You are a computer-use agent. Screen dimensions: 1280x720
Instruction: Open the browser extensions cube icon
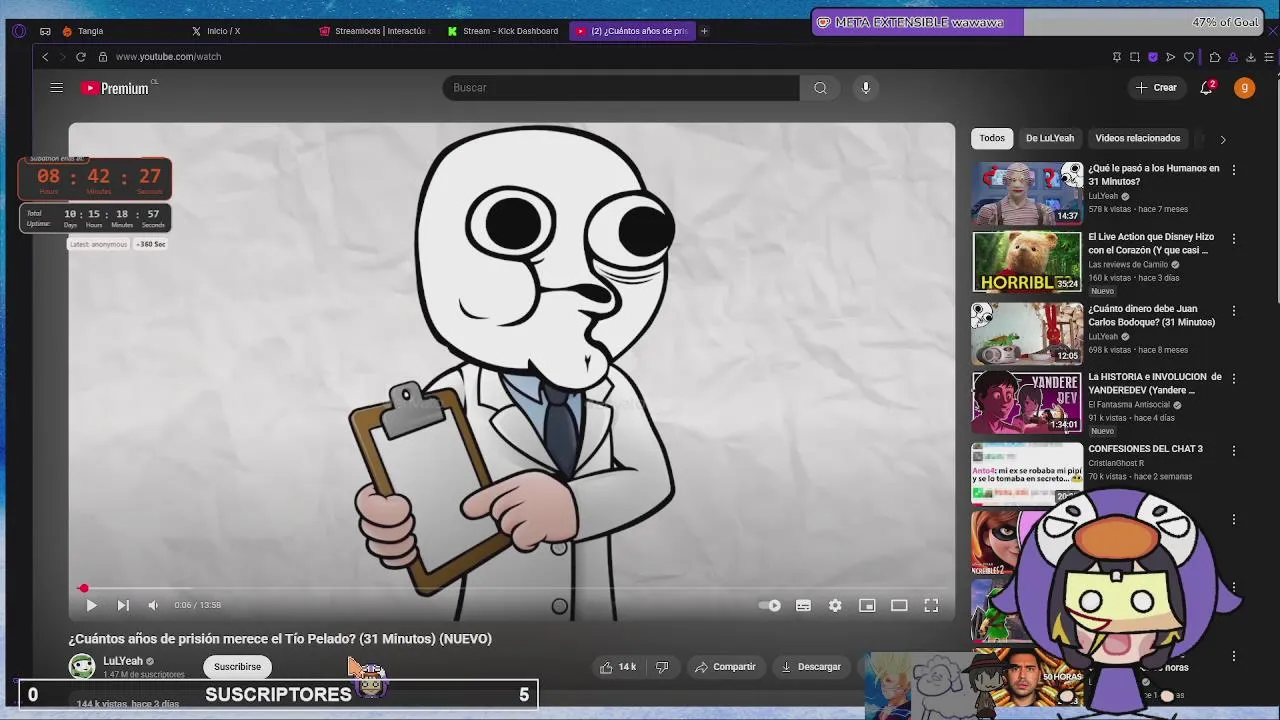[1214, 57]
